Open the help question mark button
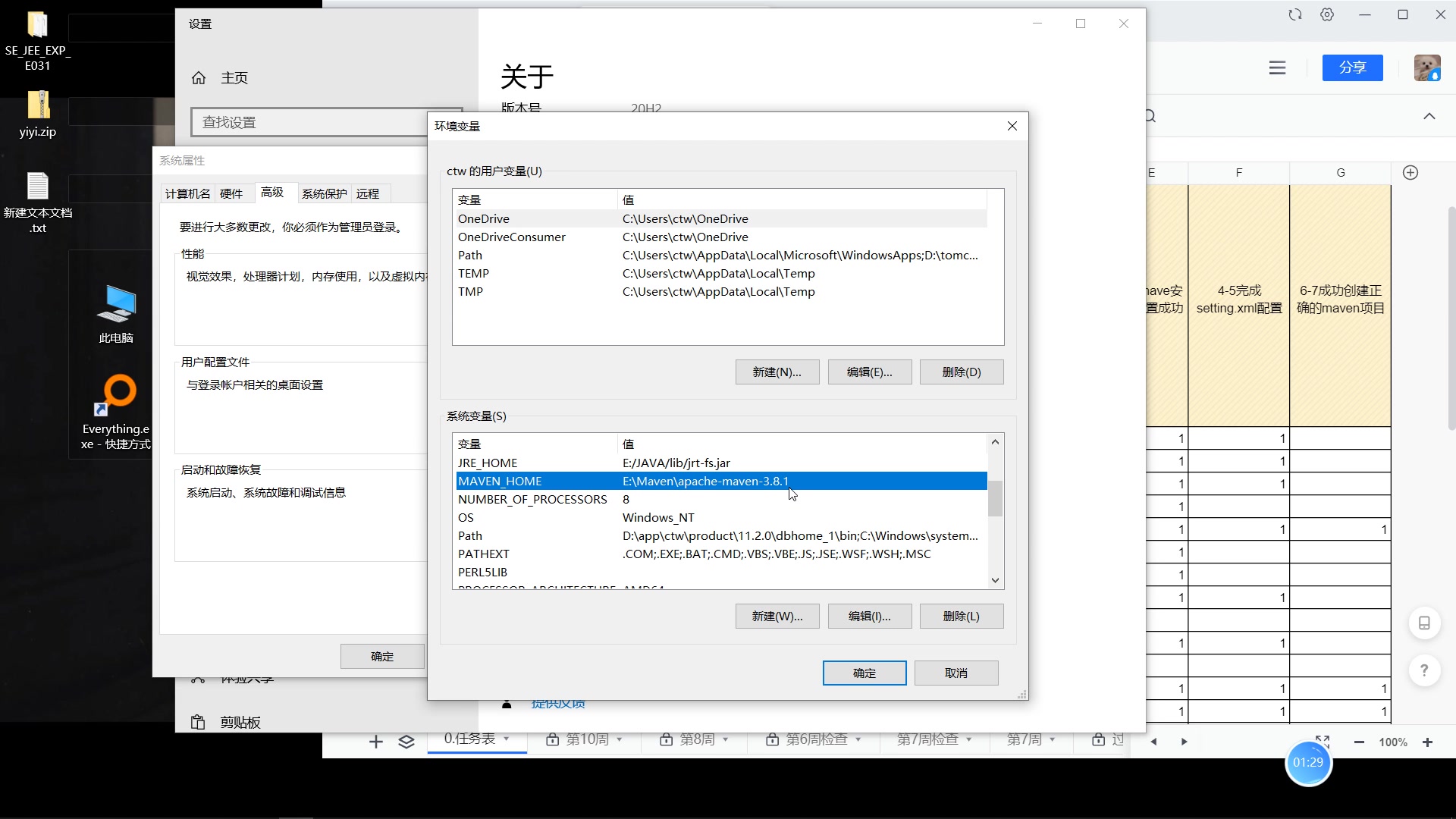The image size is (1456, 819). coord(1424,670)
